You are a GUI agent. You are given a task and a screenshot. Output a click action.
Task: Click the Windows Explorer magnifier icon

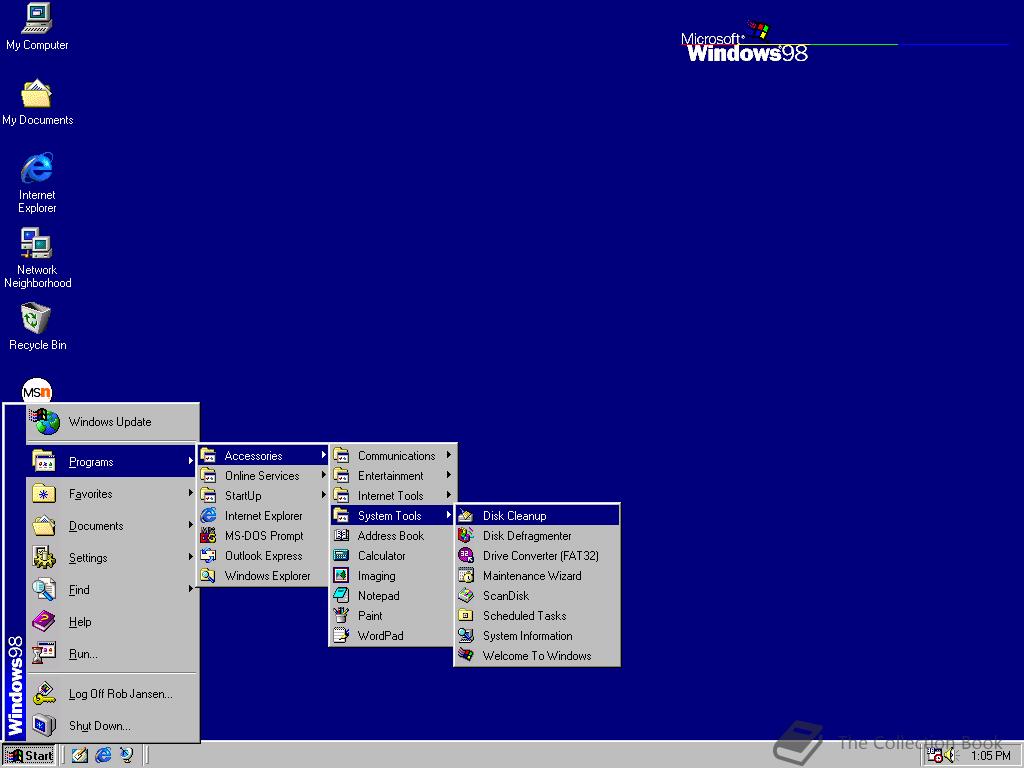208,575
